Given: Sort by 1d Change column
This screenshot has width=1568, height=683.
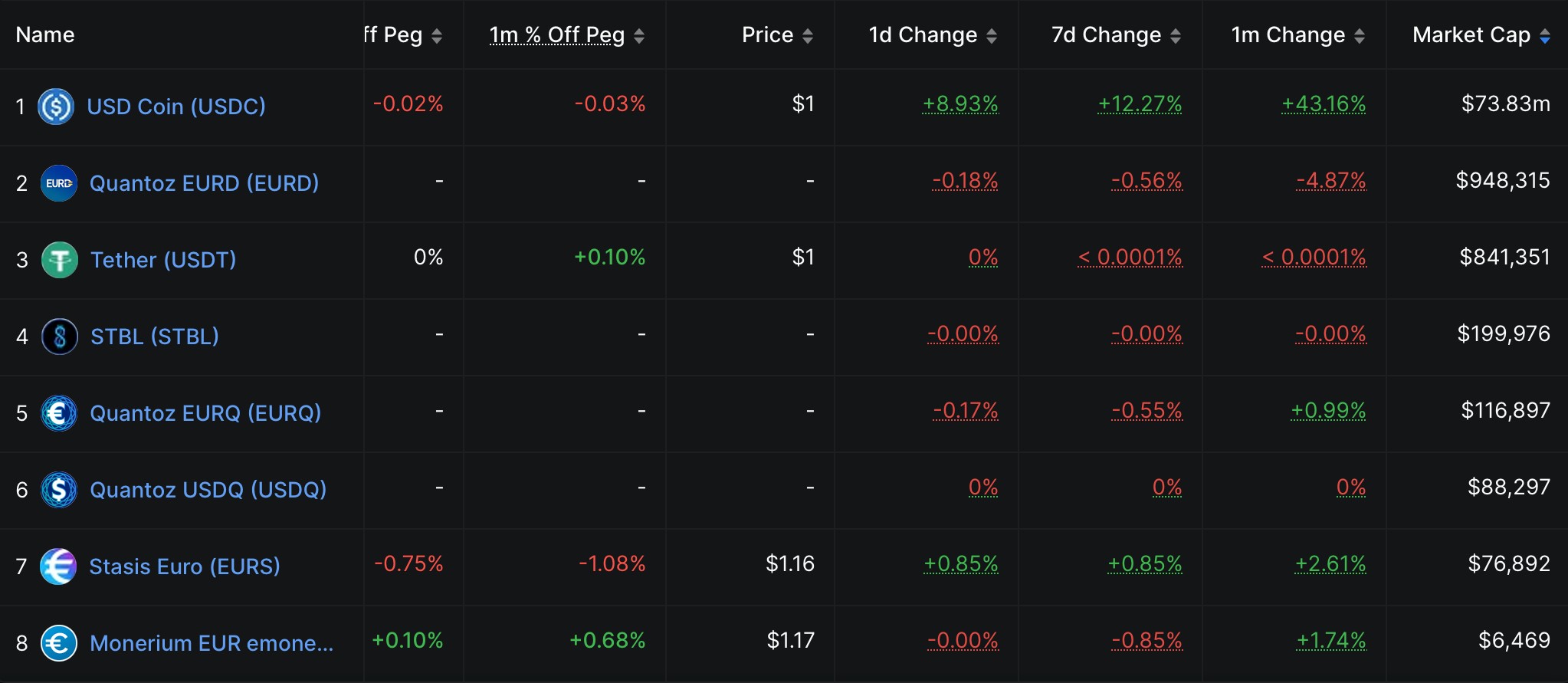Looking at the screenshot, I should pyautogui.click(x=991, y=35).
